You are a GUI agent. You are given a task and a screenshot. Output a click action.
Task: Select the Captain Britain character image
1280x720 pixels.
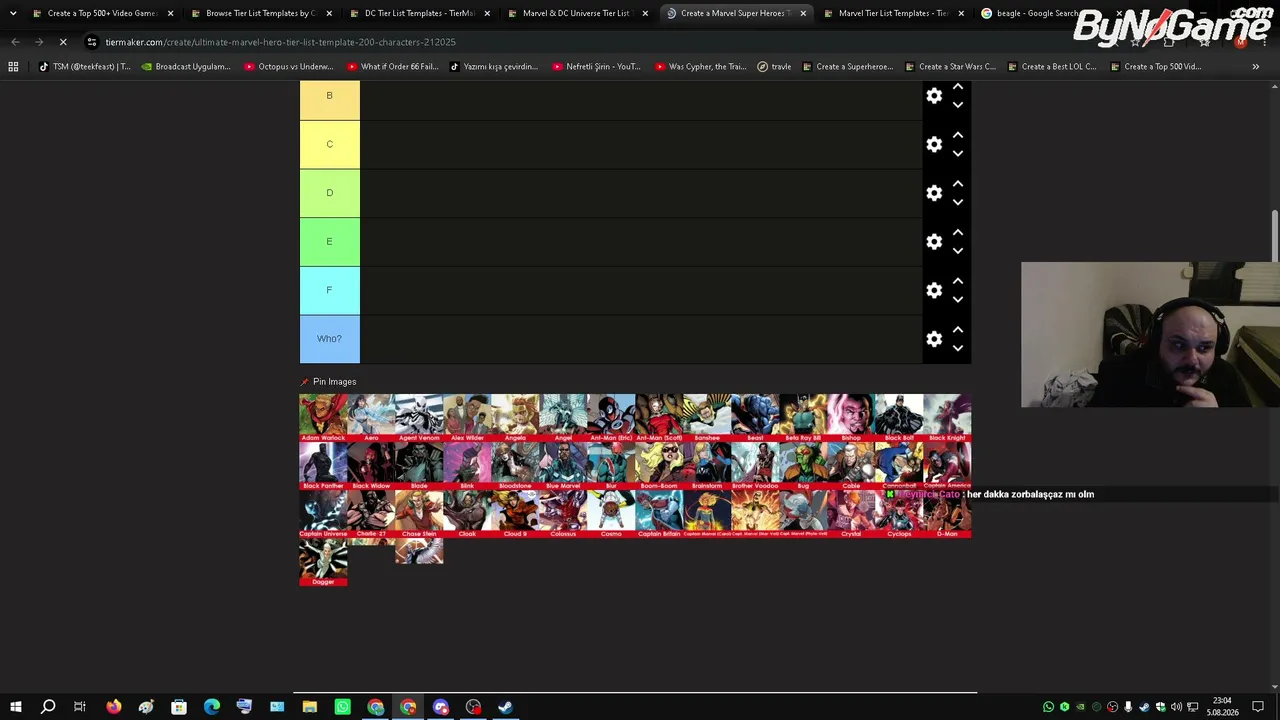pos(659,514)
